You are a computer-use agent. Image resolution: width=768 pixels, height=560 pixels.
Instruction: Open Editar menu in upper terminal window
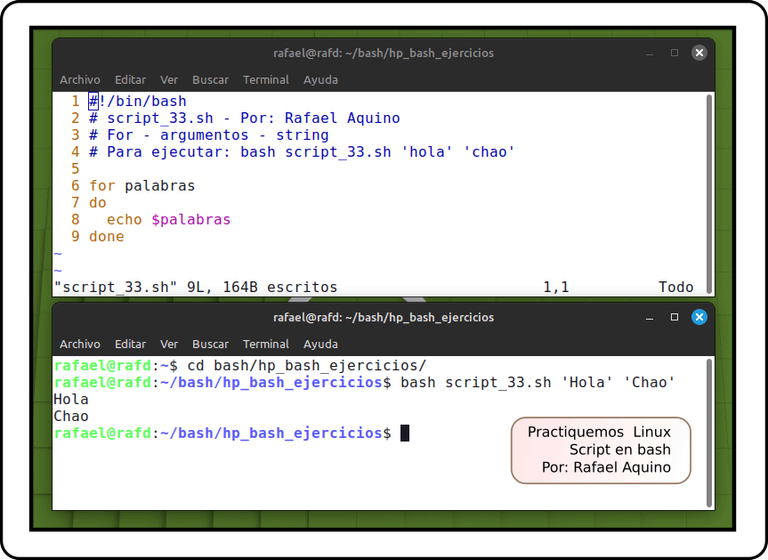(x=130, y=80)
